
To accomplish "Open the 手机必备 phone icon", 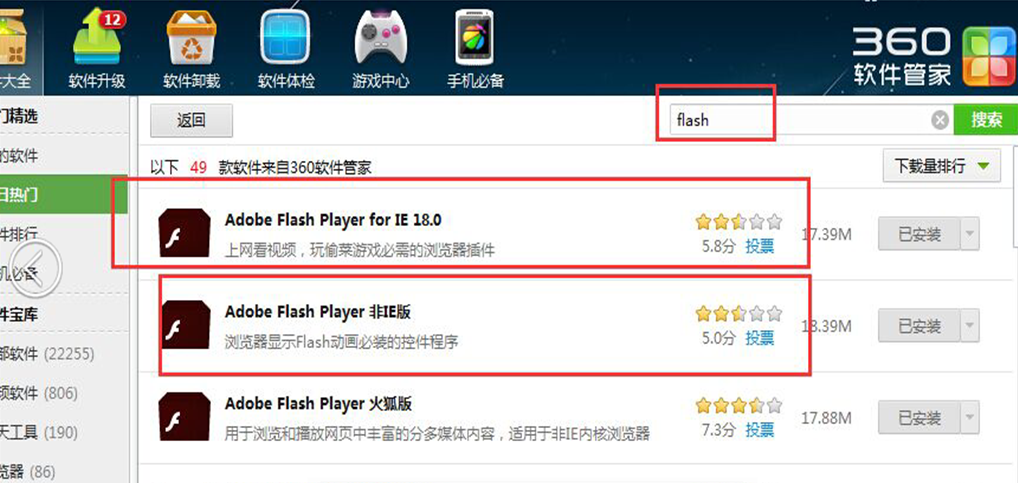I will (477, 38).
